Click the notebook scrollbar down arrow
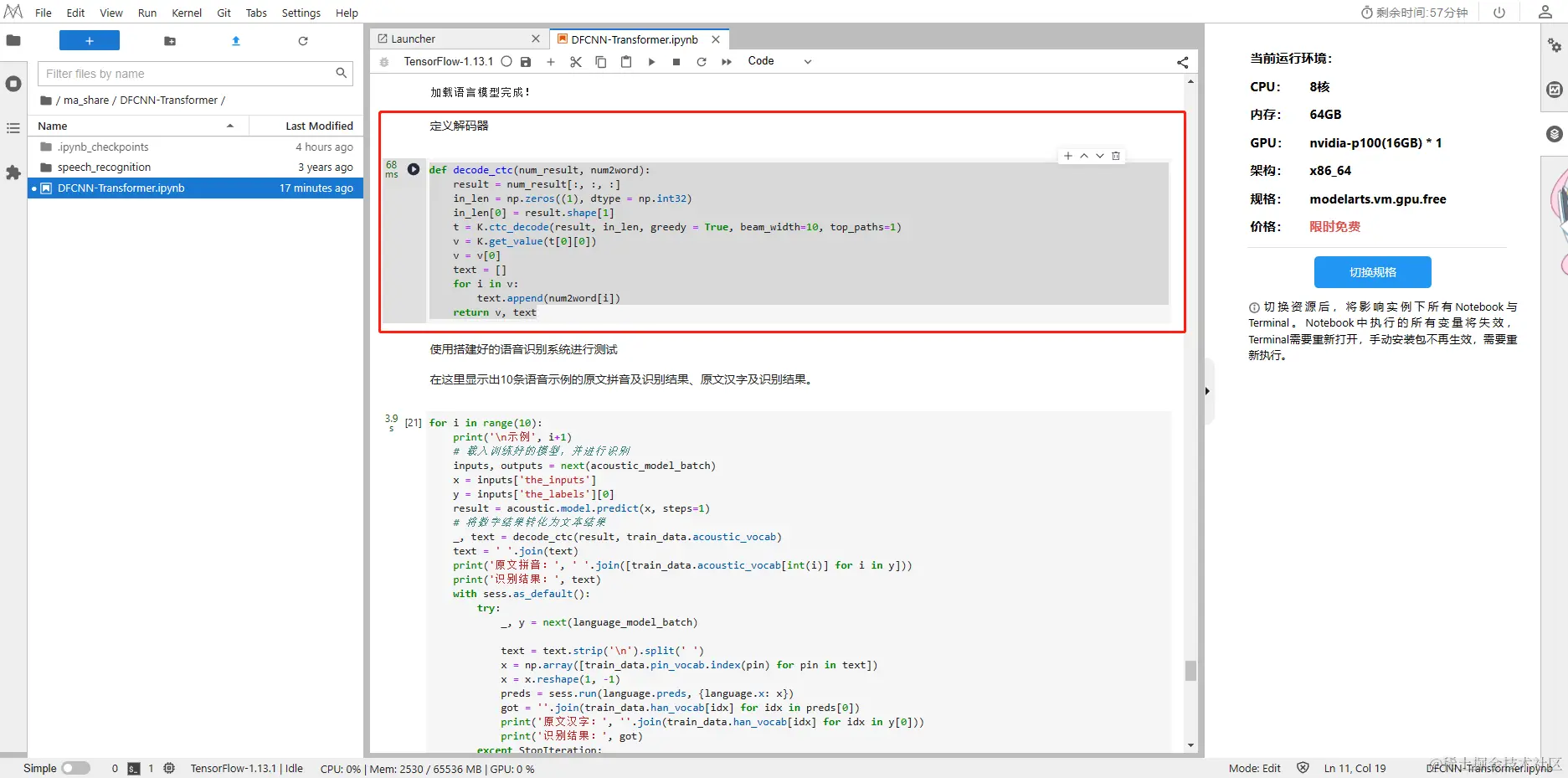 [x=1190, y=745]
